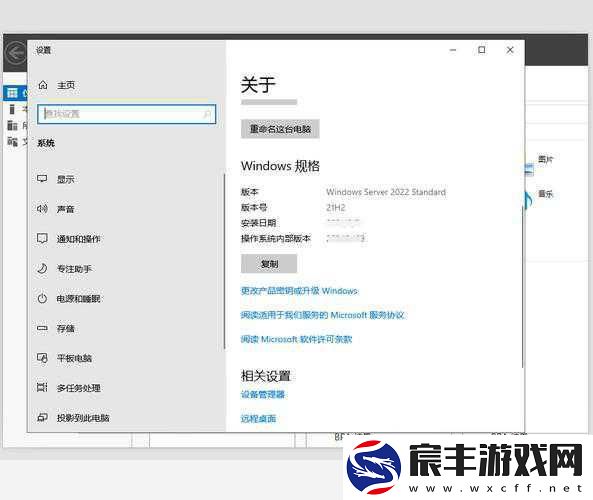Viewport: 593px width, 500px height.
Task: Click the 安装日期 label
Action: 259,223
